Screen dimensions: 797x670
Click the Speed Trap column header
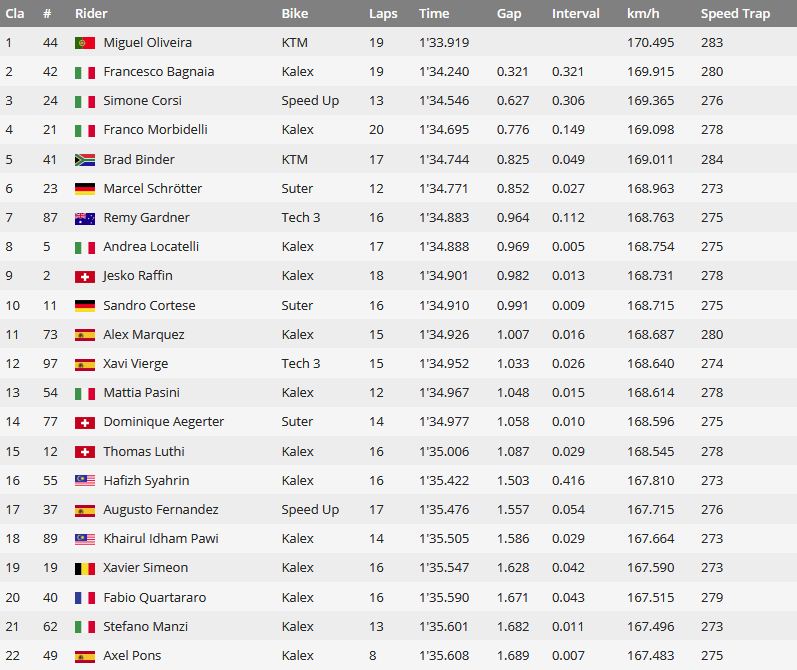[735, 14]
